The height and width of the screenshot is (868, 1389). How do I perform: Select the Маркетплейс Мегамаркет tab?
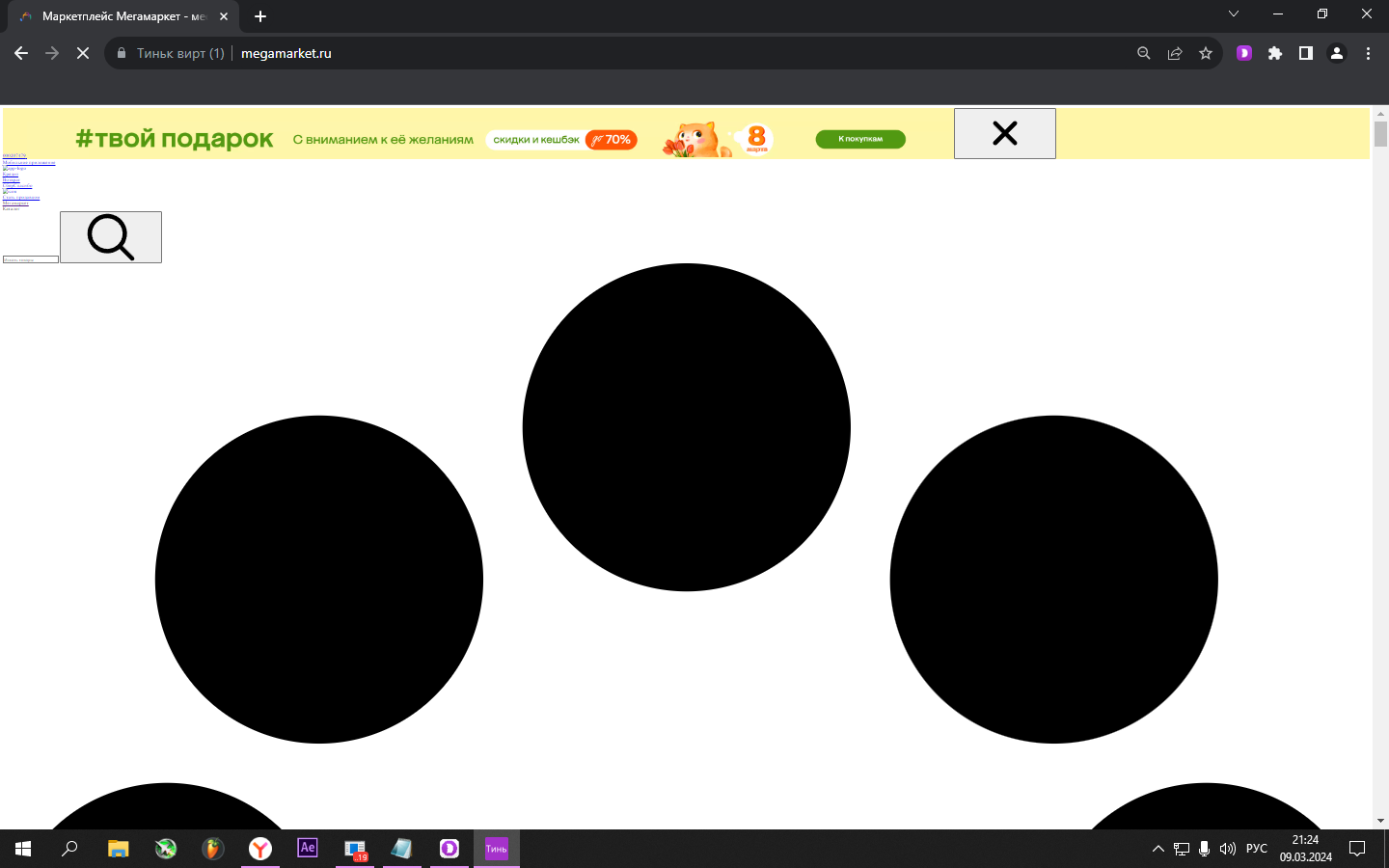pyautogui.click(x=123, y=16)
